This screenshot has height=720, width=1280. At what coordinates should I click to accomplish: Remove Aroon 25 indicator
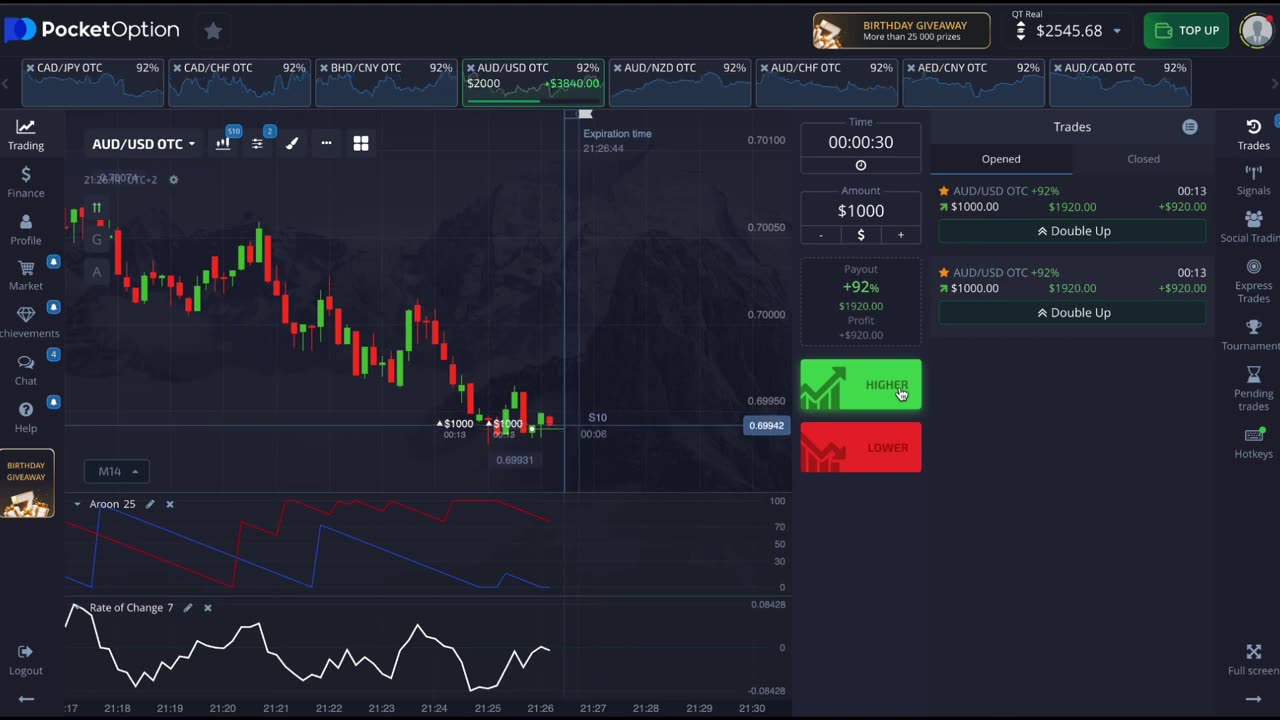170,504
